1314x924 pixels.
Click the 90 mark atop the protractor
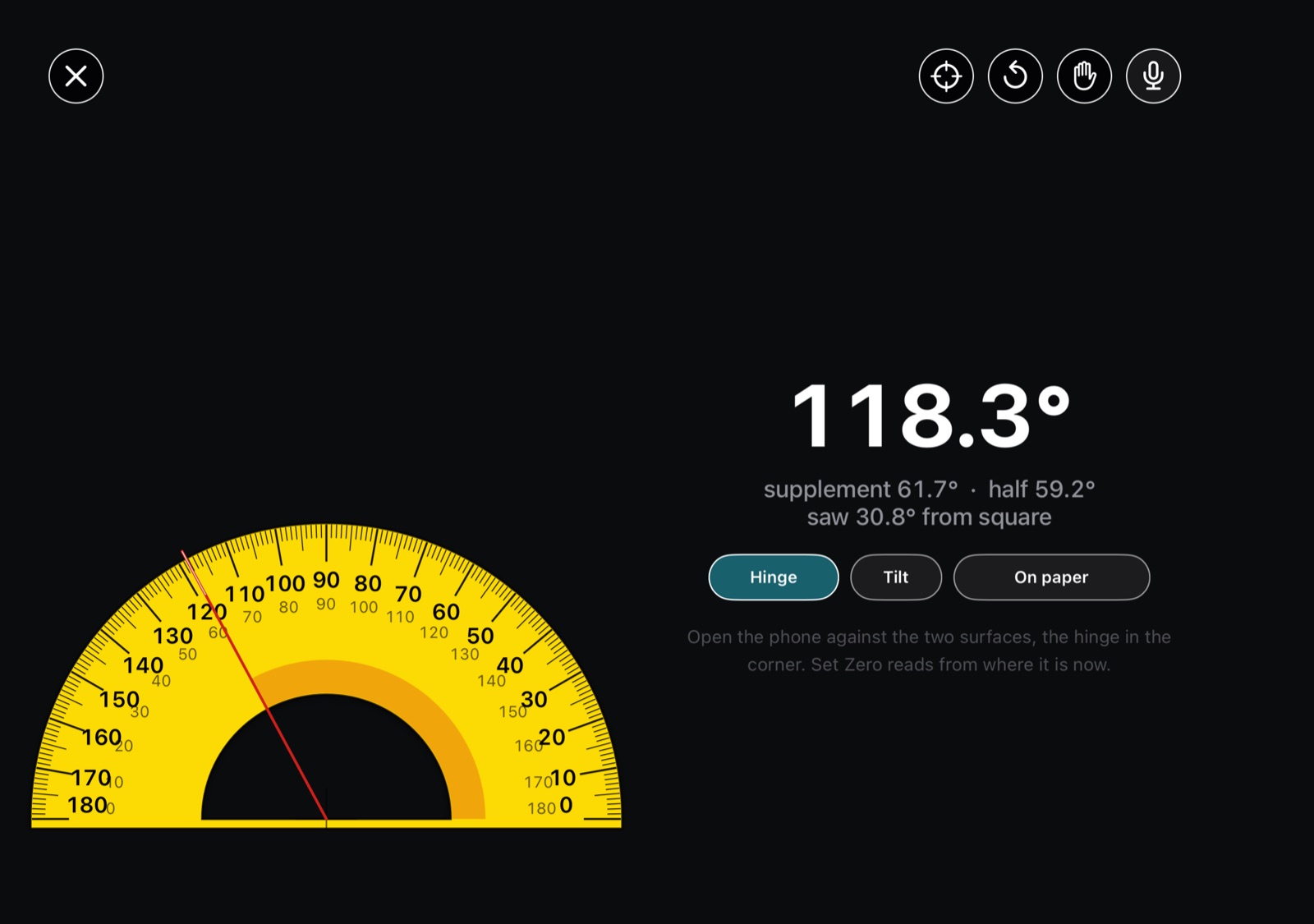[326, 580]
